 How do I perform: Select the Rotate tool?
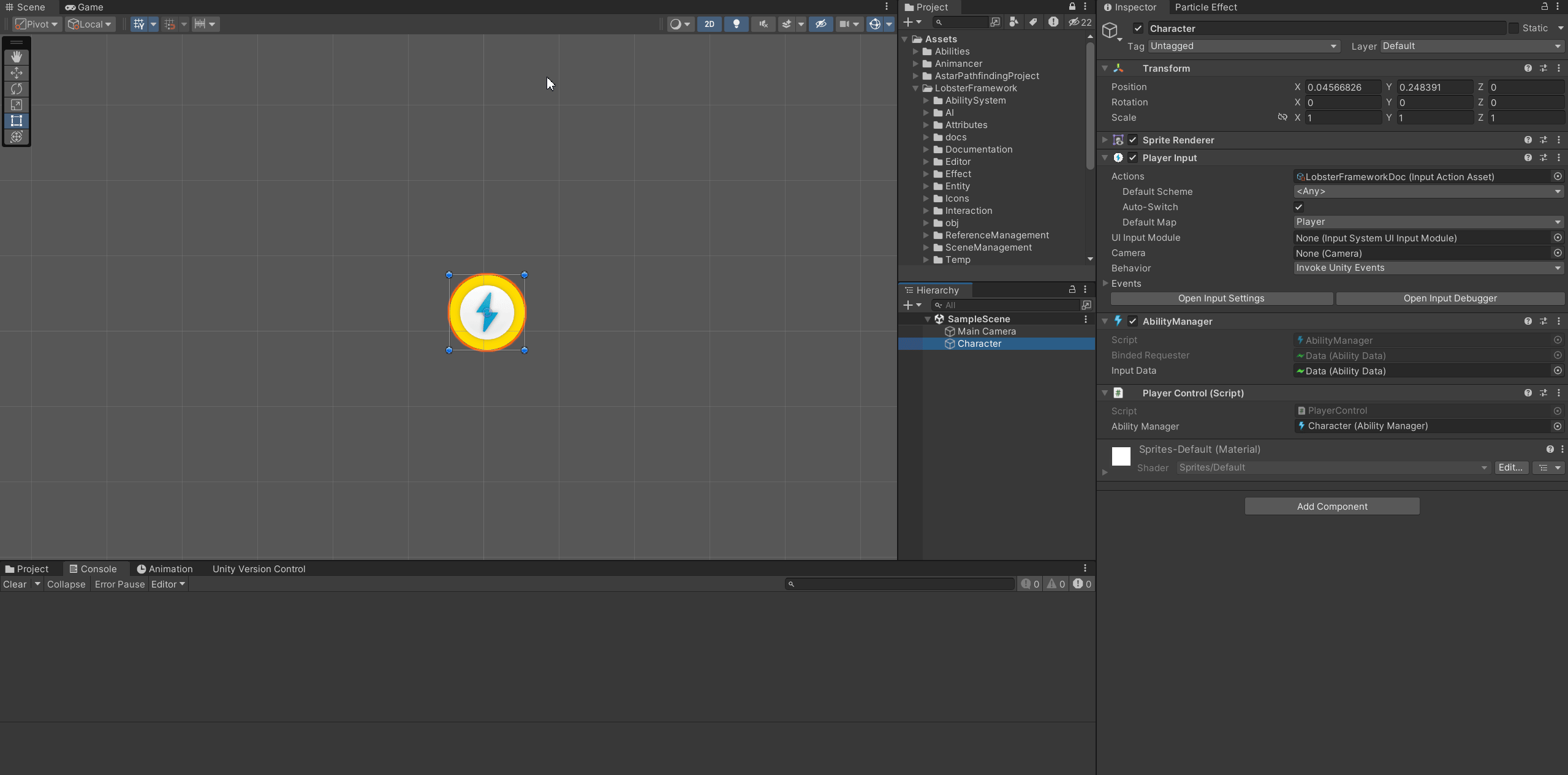(x=17, y=89)
